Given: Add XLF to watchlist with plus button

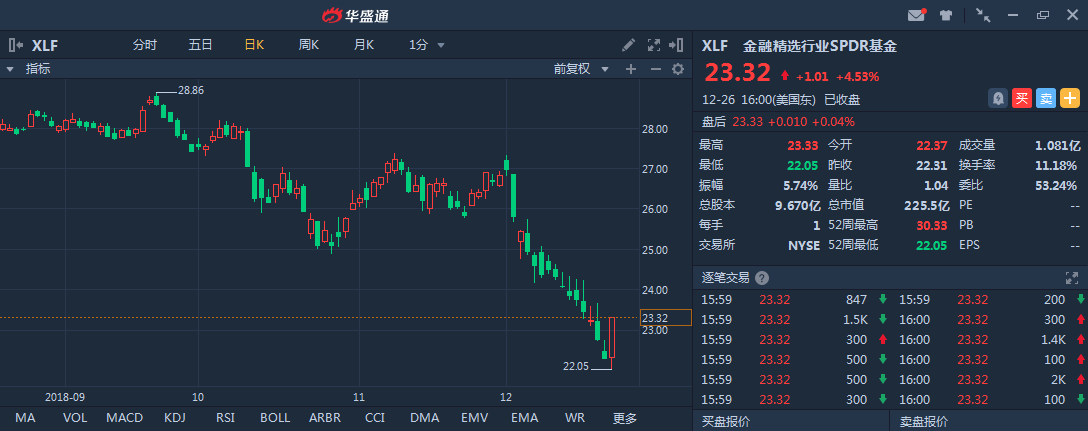Looking at the screenshot, I should (1070, 98).
